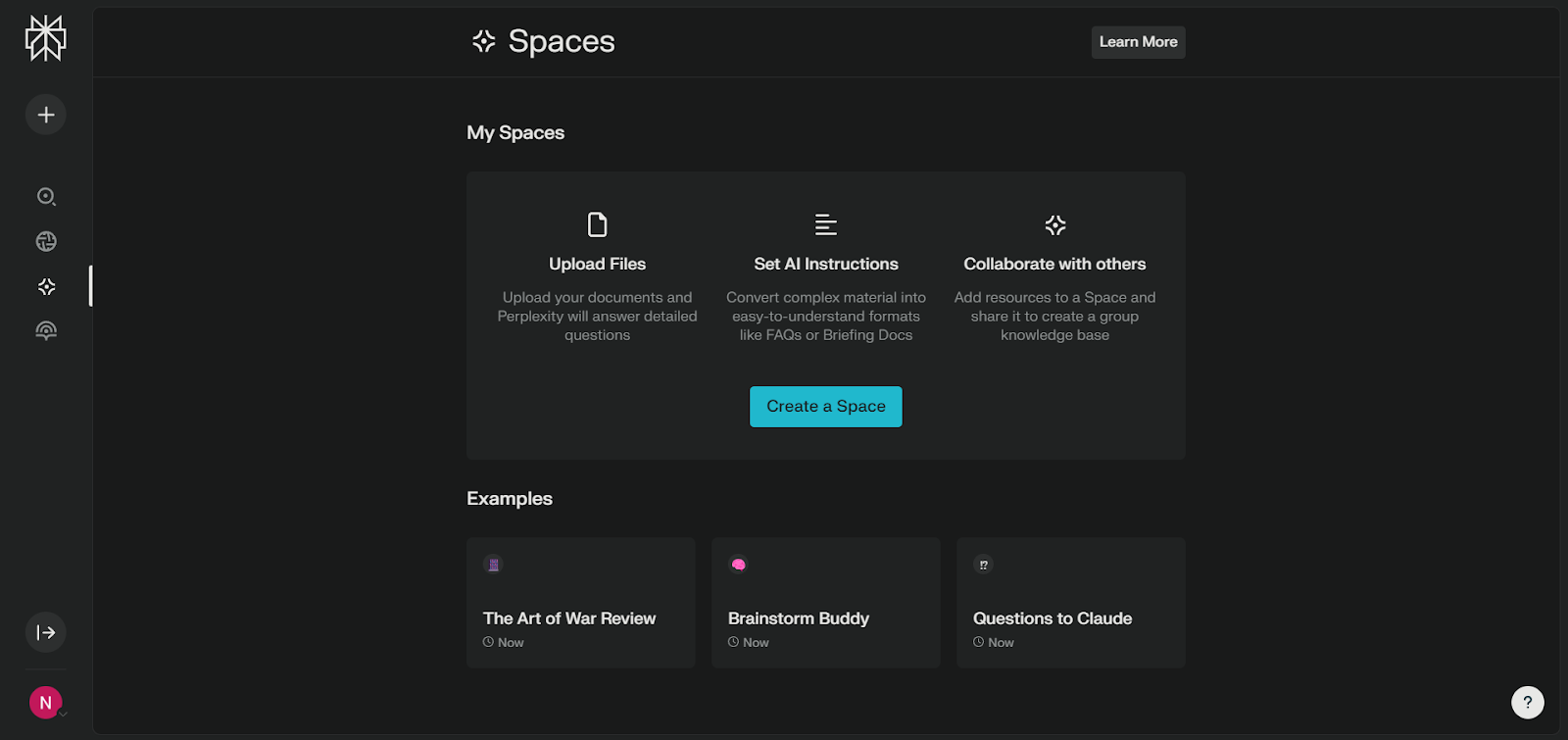Click the Convert complex material description text
Screen dimensions: 1568x740
click(826, 316)
